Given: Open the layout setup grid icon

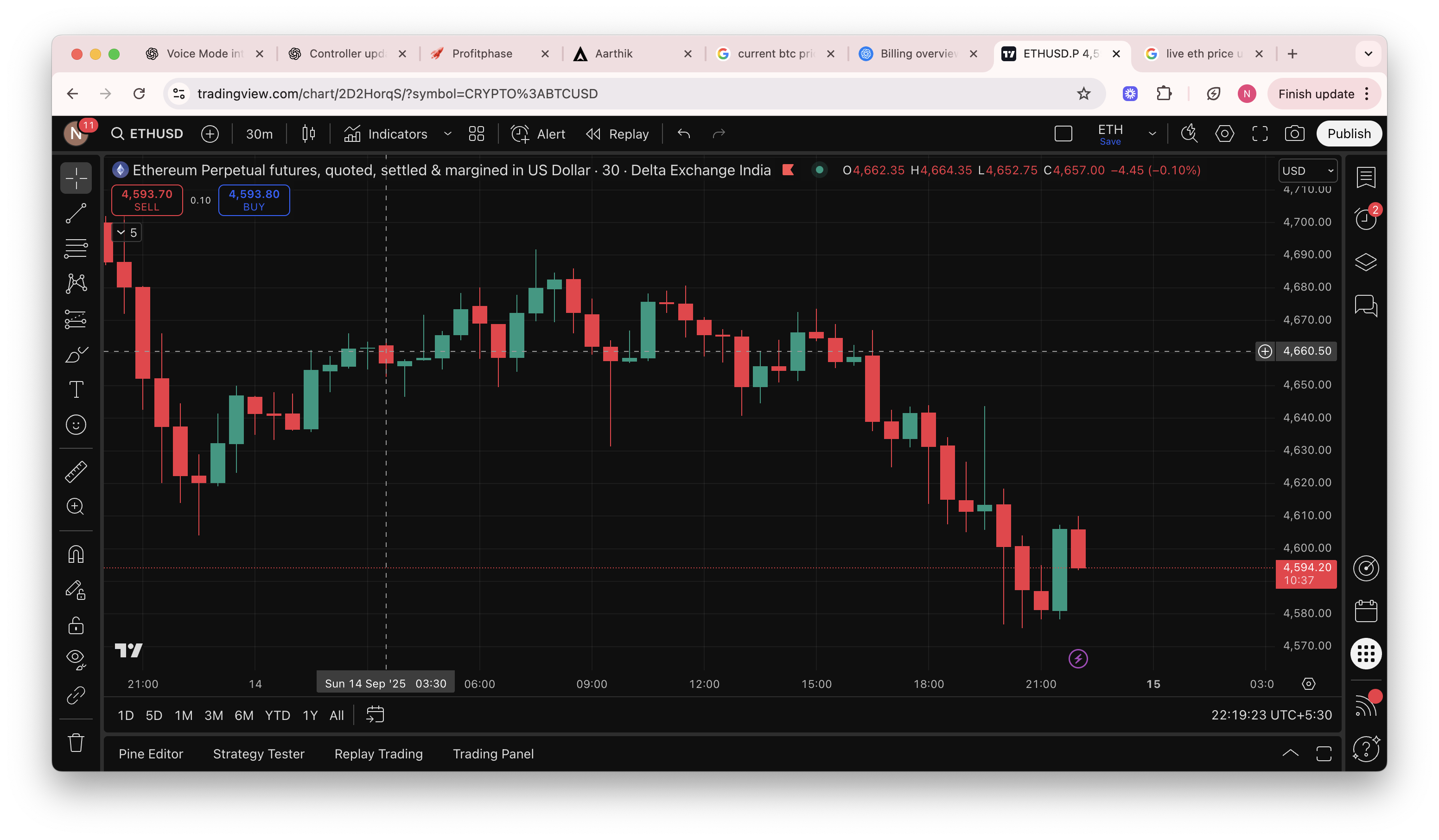Looking at the screenshot, I should (x=476, y=134).
